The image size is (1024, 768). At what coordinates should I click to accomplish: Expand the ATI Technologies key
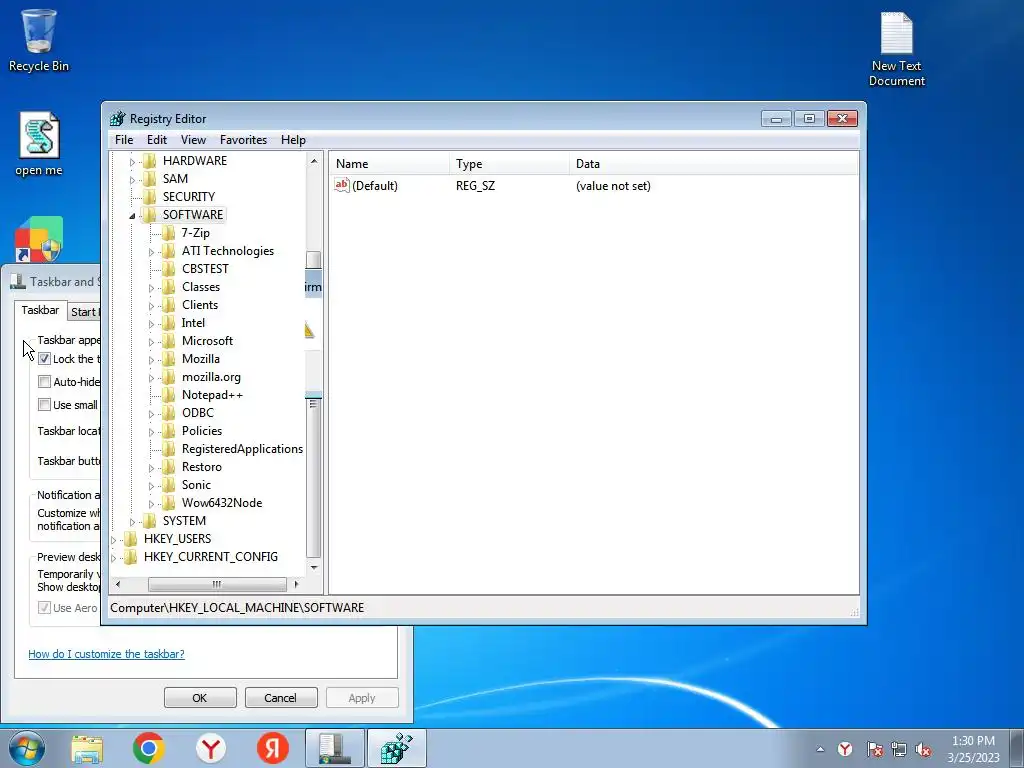tap(151, 252)
